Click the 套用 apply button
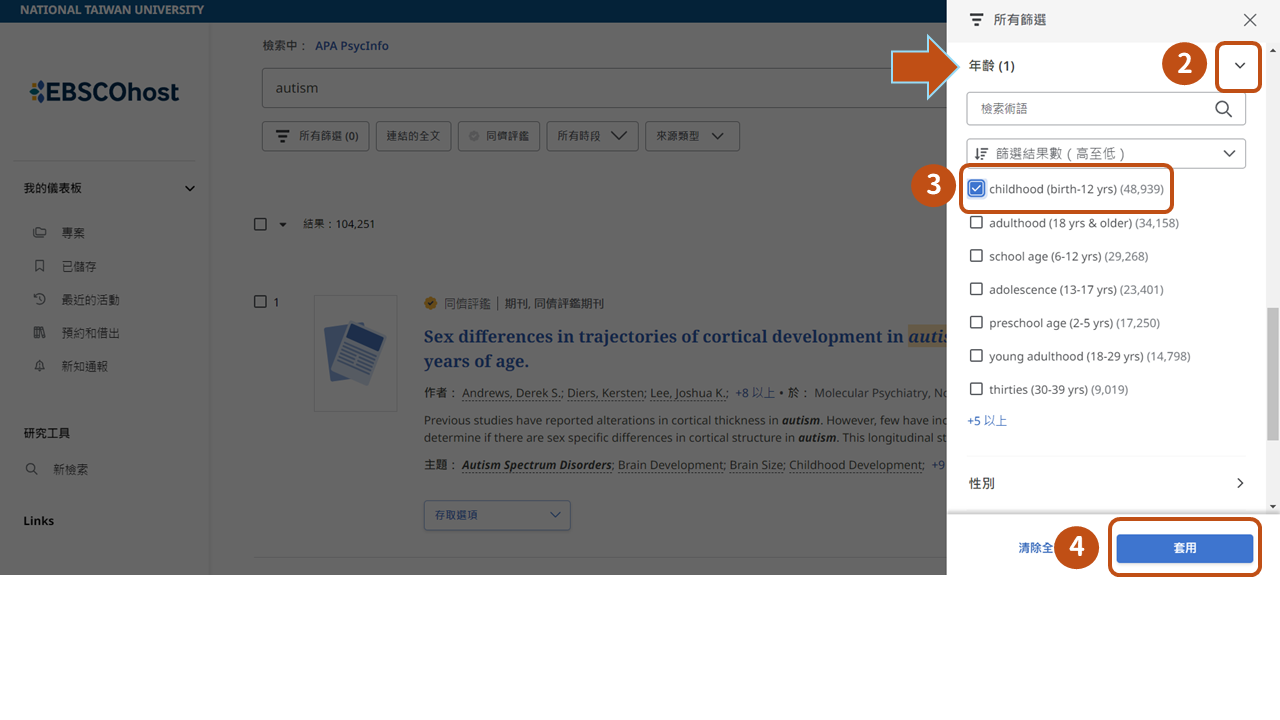The height and width of the screenshot is (720, 1280). click(1184, 548)
